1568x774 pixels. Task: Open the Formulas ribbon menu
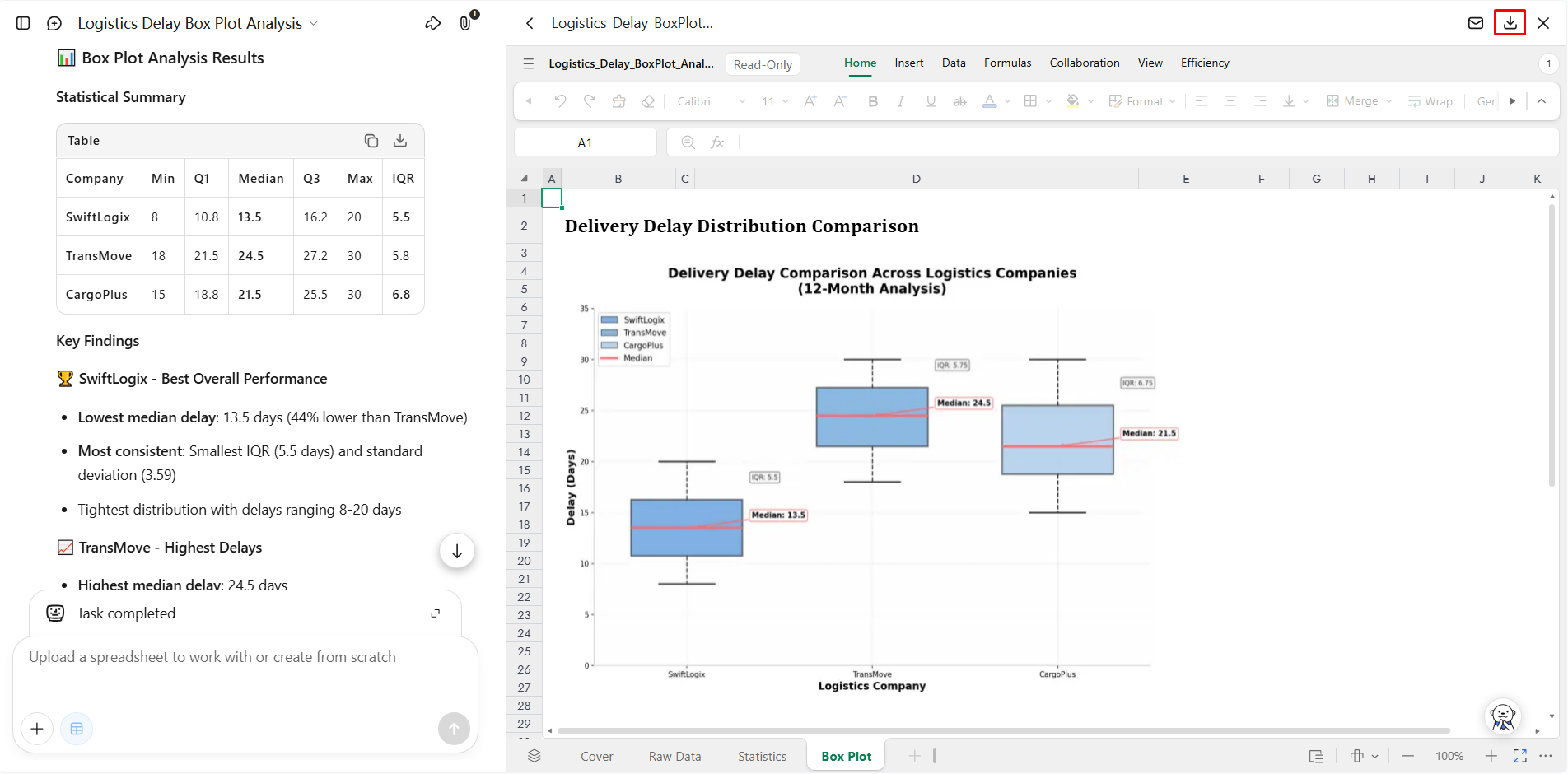[x=1007, y=63]
